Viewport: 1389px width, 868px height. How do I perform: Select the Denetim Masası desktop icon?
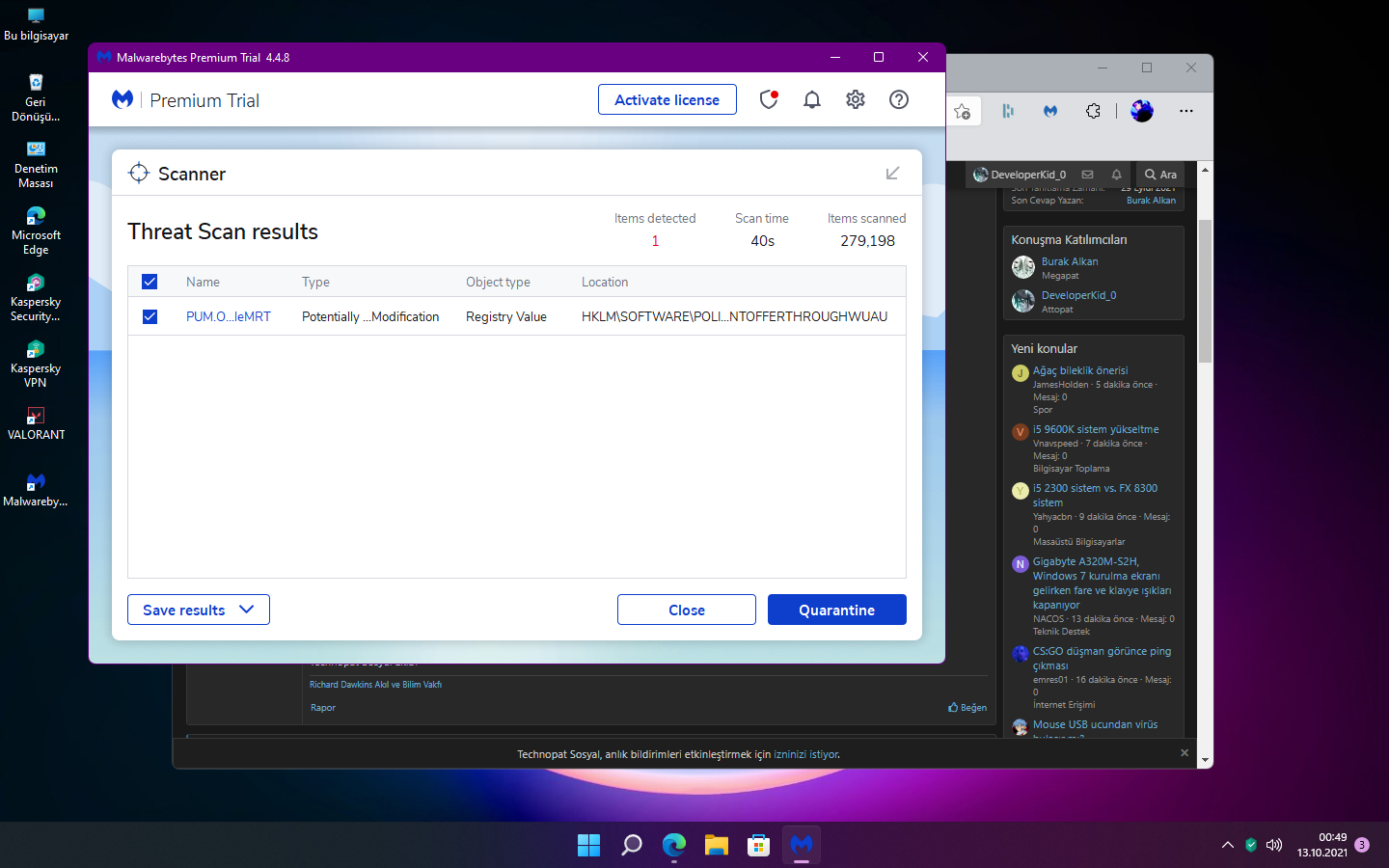(x=36, y=164)
